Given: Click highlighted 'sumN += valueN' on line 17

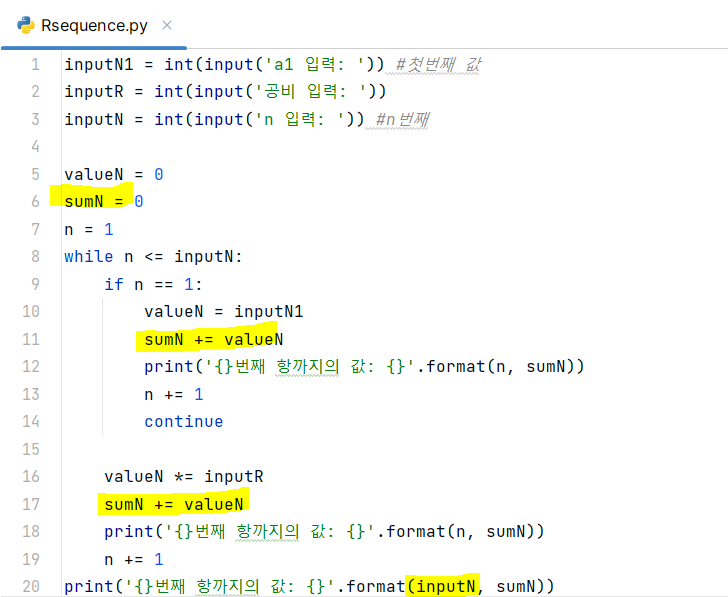Looking at the screenshot, I should click(174, 504).
